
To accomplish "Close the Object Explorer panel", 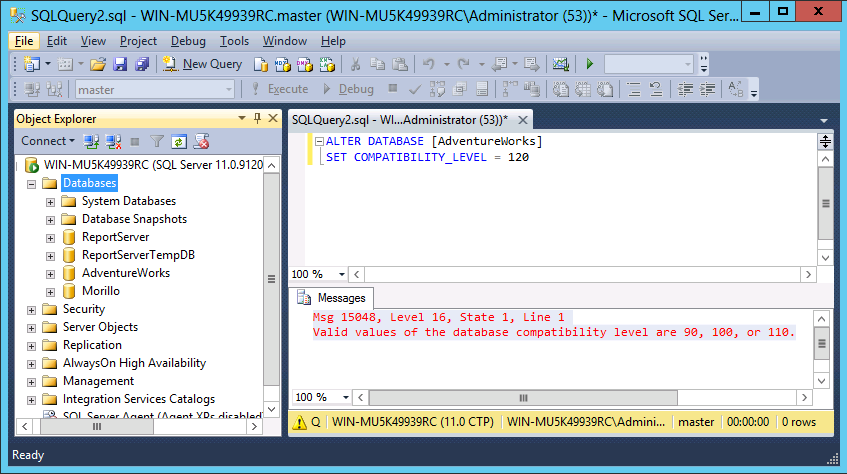I will click(x=273, y=118).
